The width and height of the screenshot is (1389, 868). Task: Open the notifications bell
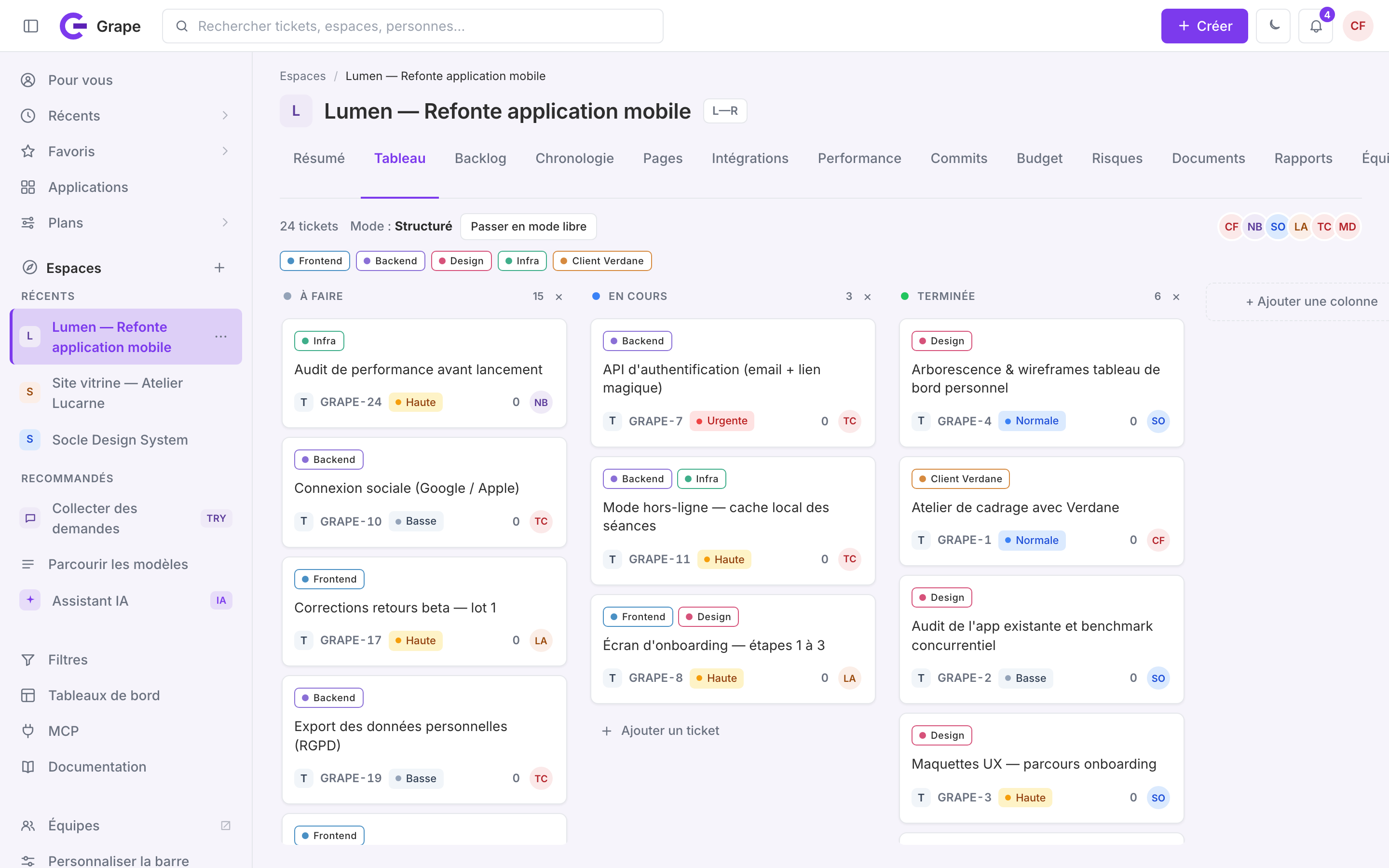click(x=1316, y=26)
